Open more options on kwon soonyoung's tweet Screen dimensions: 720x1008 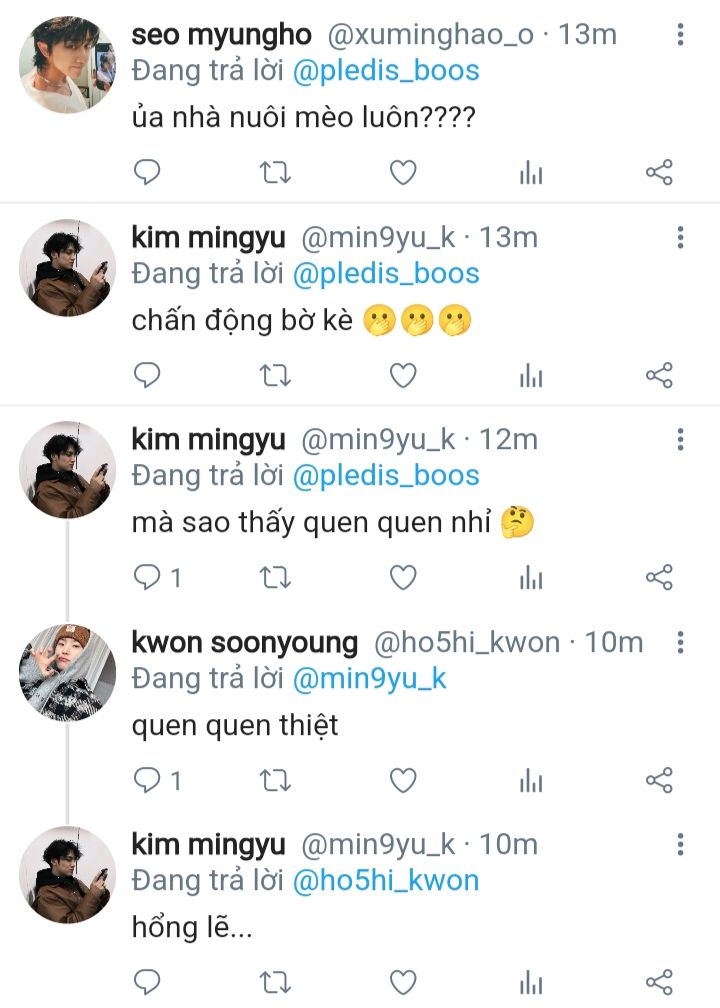(x=680, y=642)
